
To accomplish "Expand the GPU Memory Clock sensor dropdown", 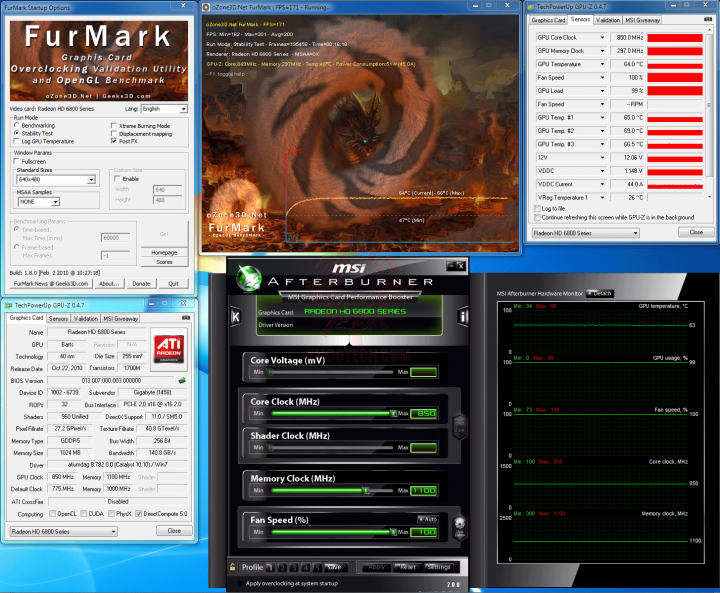I will click(602, 51).
